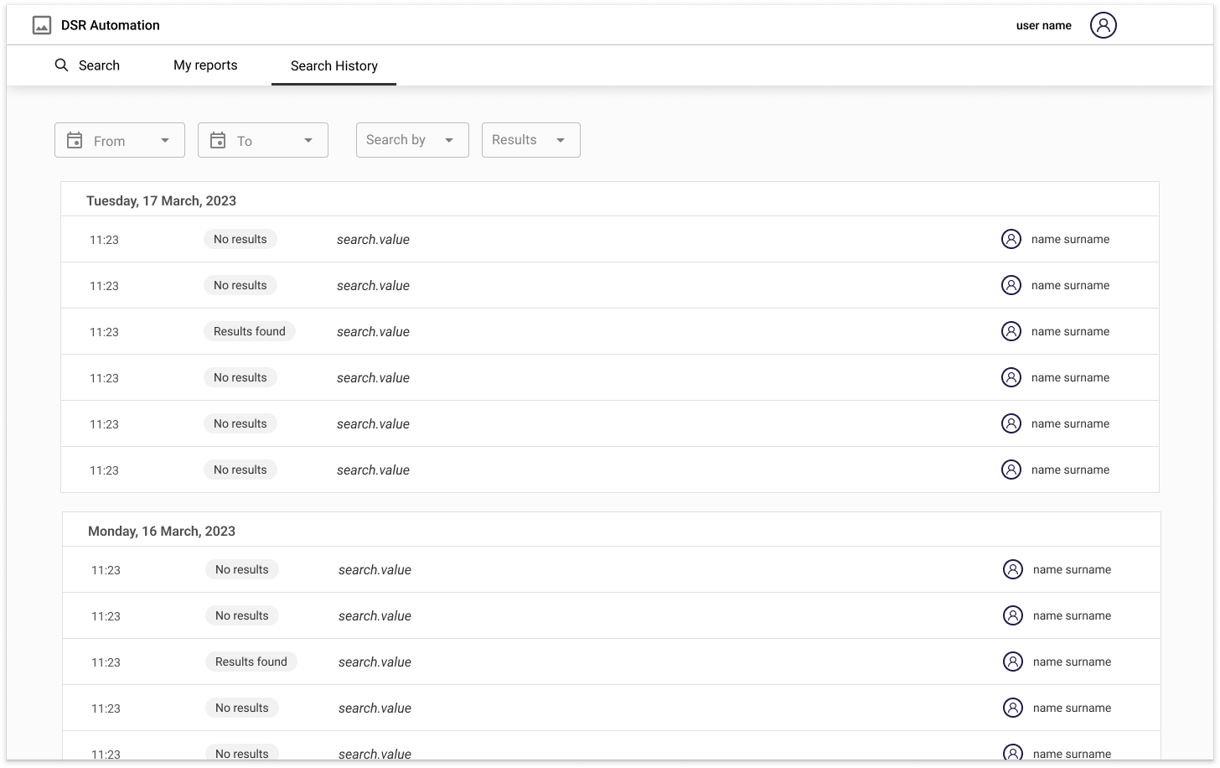Click search.value in first row under Tuesday
This screenshot has width=1220, height=768.
point(373,240)
